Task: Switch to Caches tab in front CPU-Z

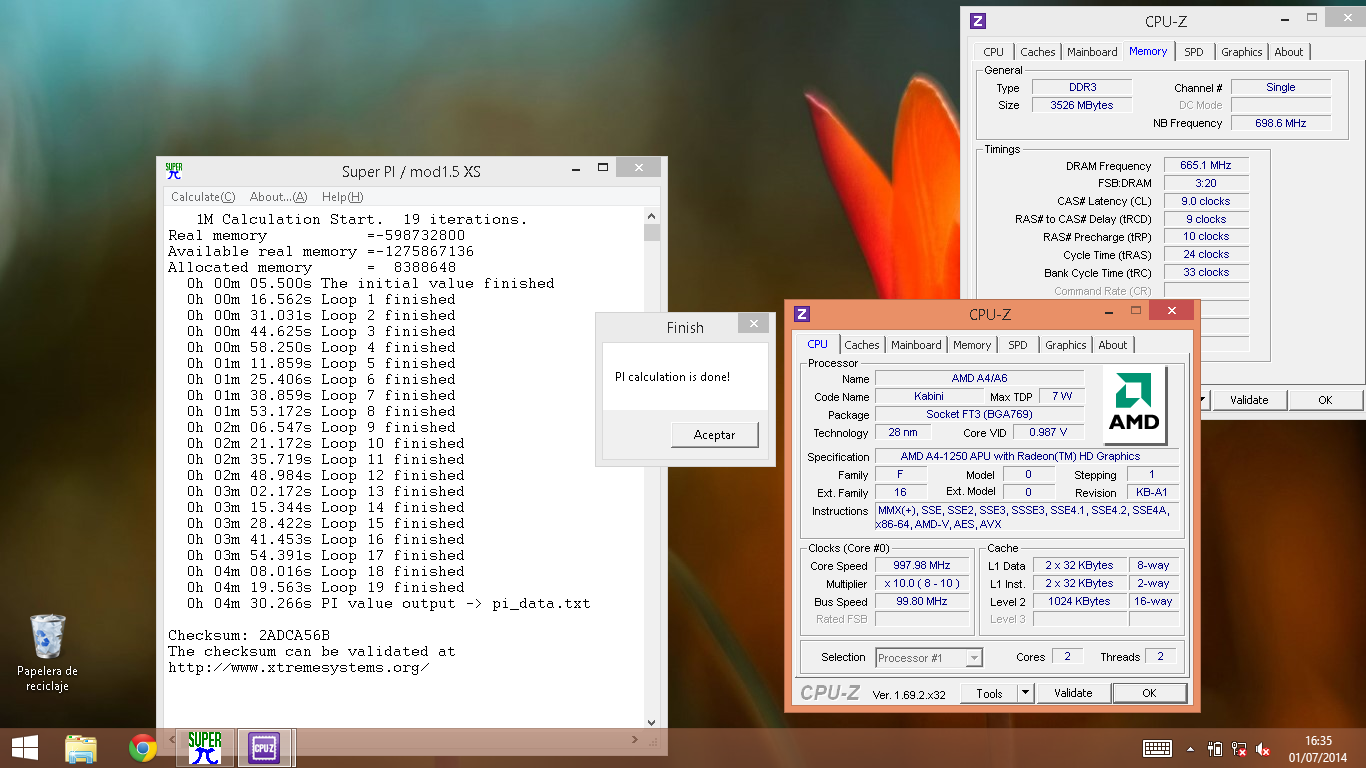Action: [862, 345]
